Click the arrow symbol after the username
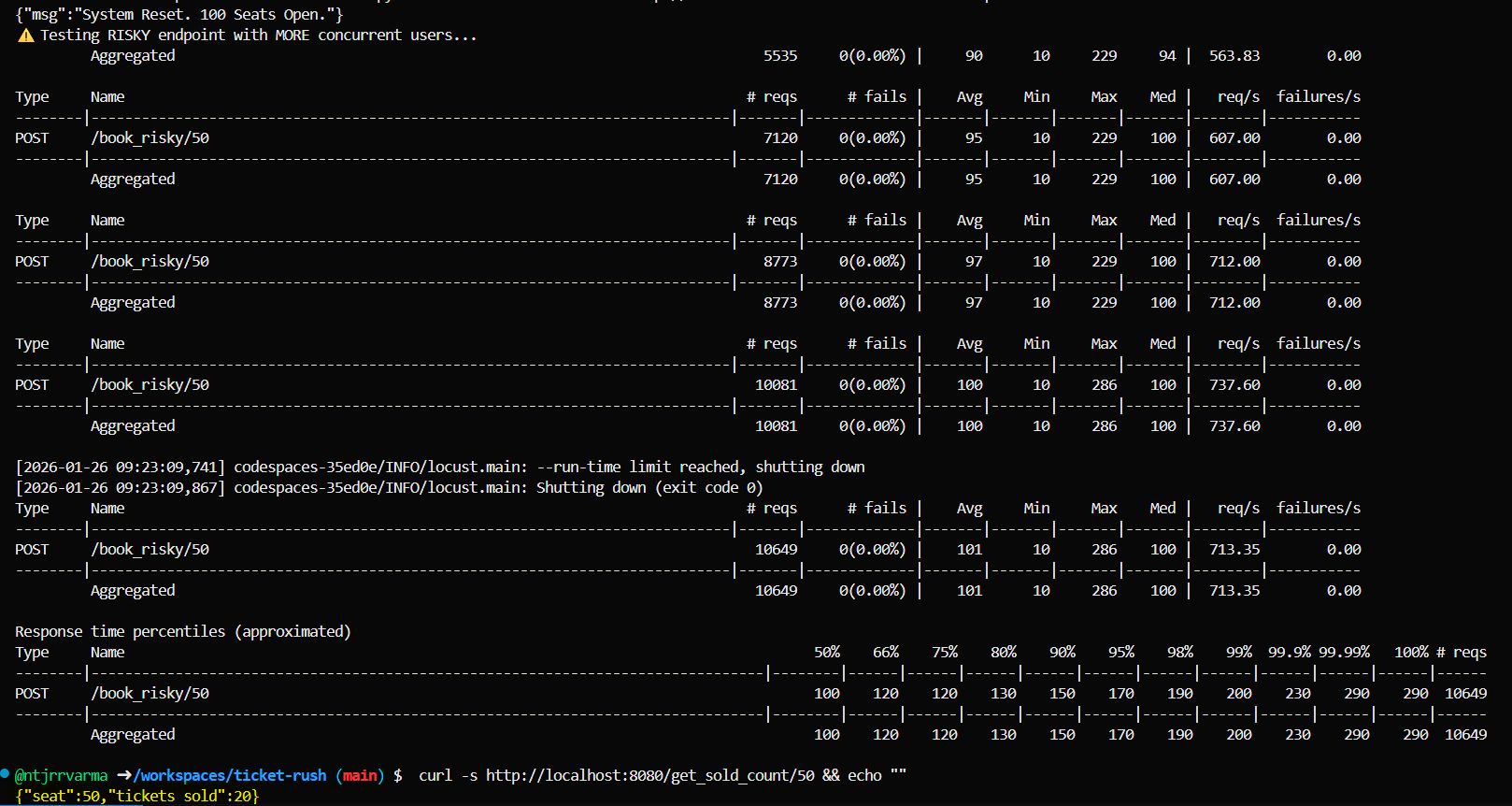Screen dimensions: 1512x806 pyautogui.click(x=123, y=775)
